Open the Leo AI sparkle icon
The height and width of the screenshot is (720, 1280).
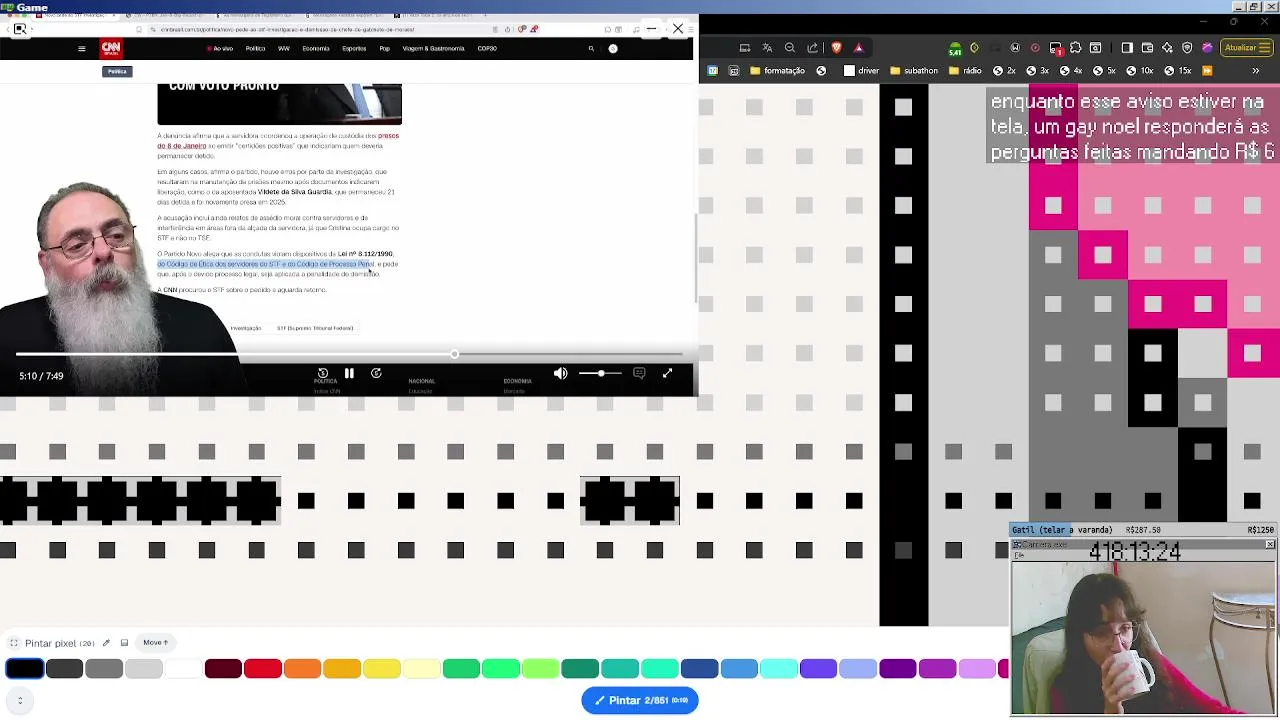(x=1167, y=47)
